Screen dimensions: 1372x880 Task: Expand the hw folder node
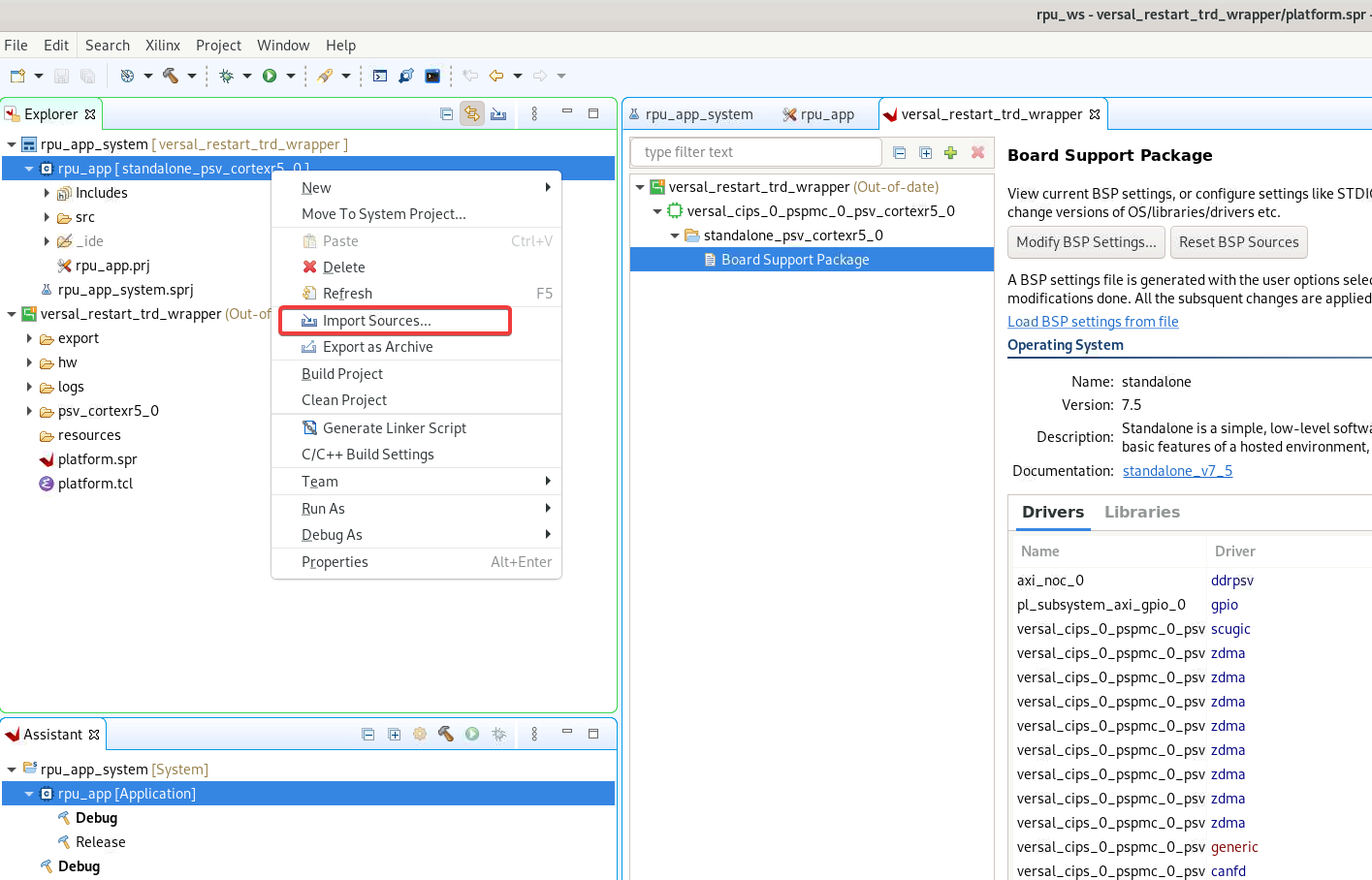click(x=29, y=362)
